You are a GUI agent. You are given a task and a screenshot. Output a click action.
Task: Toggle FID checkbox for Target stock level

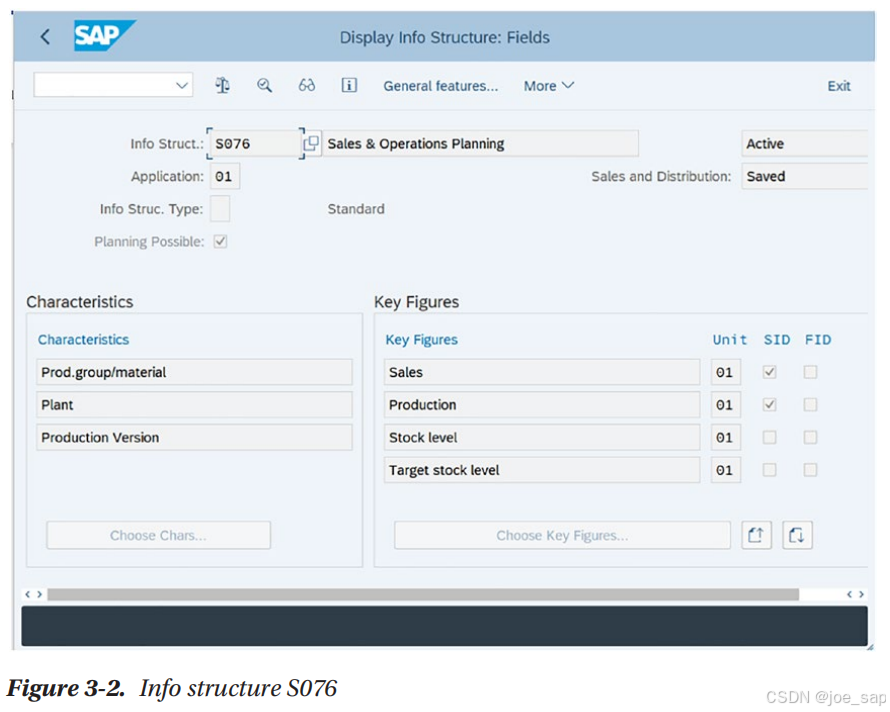point(811,470)
